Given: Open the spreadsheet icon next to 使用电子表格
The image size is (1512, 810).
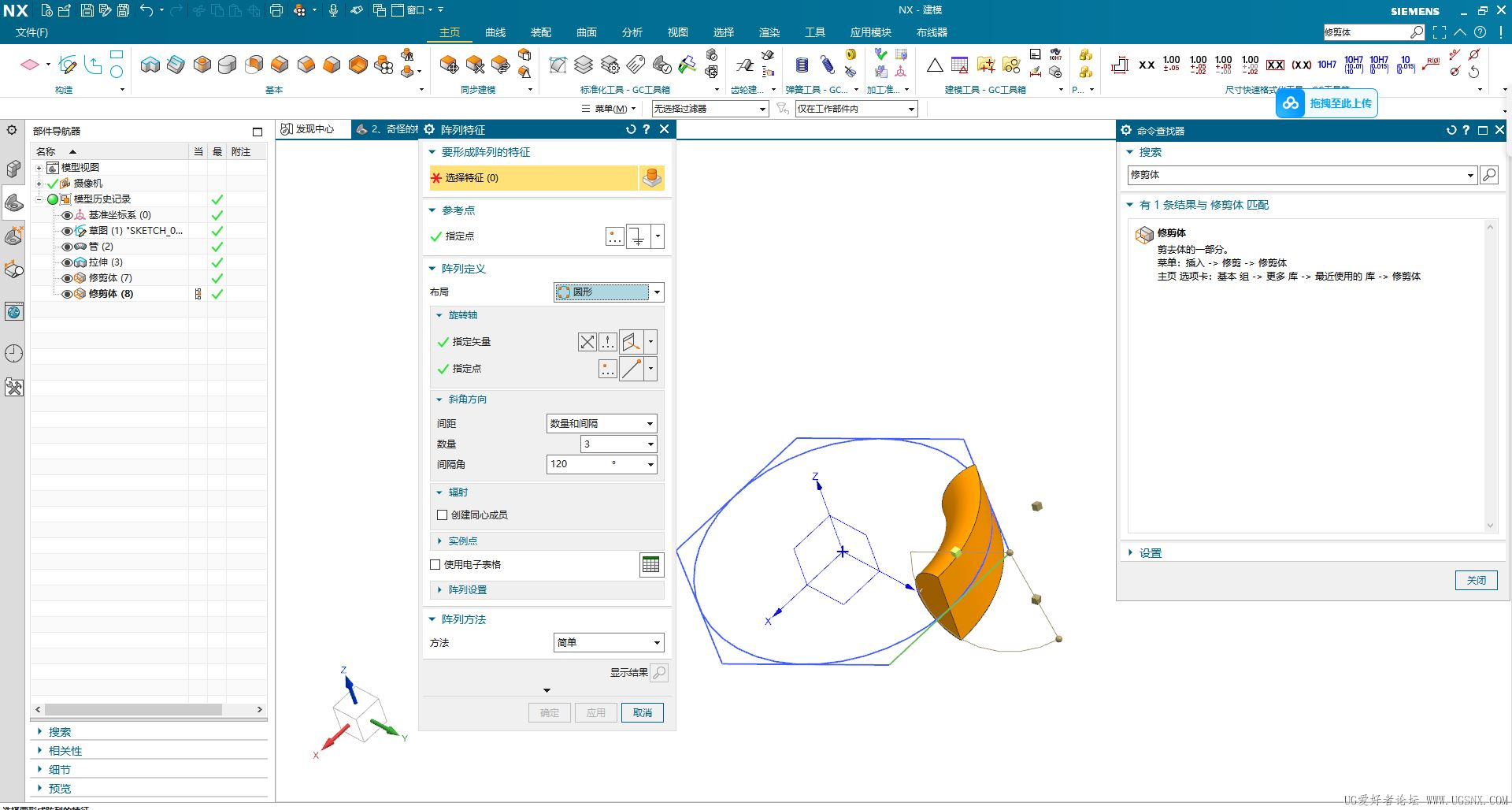Looking at the screenshot, I should point(651,565).
